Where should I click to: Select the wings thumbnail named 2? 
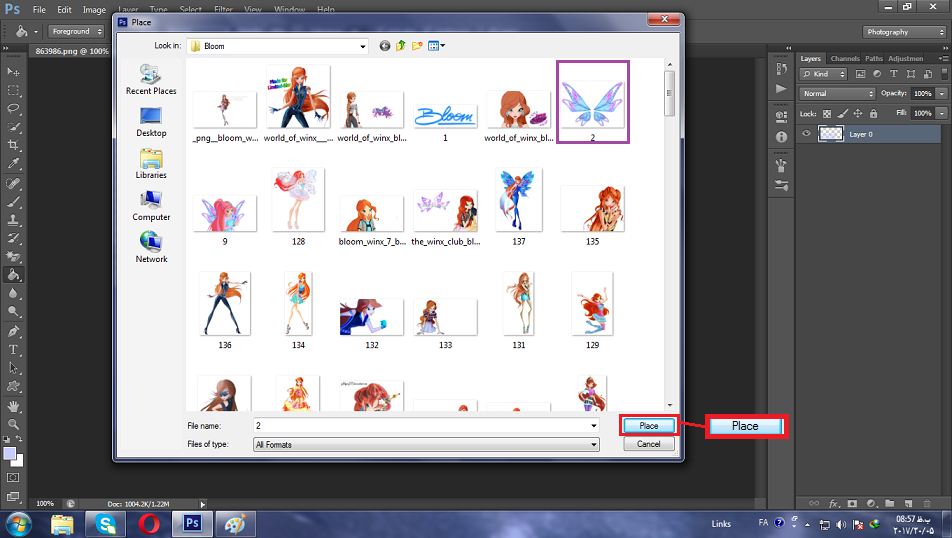click(x=593, y=102)
